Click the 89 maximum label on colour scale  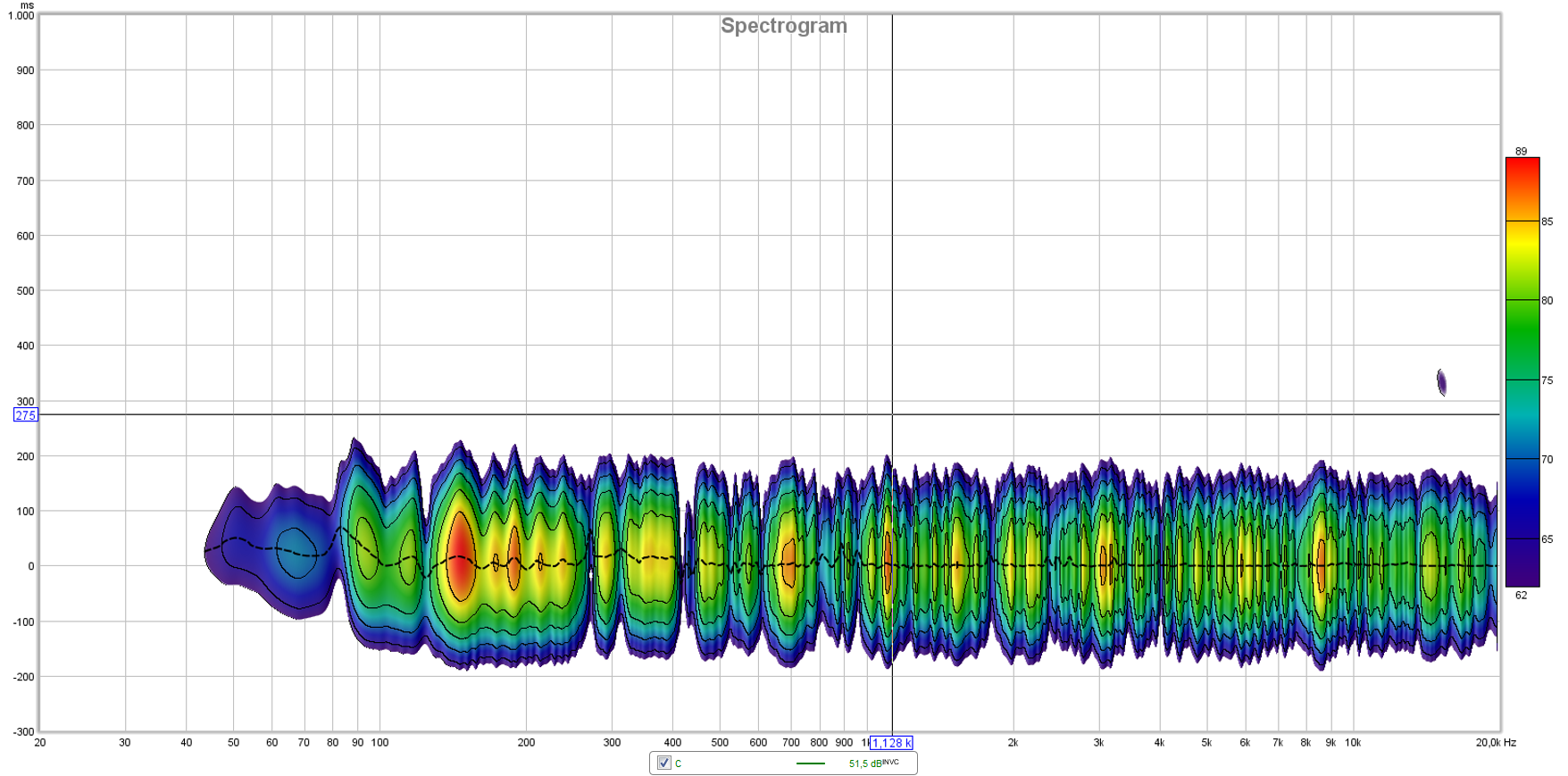pos(1521,151)
